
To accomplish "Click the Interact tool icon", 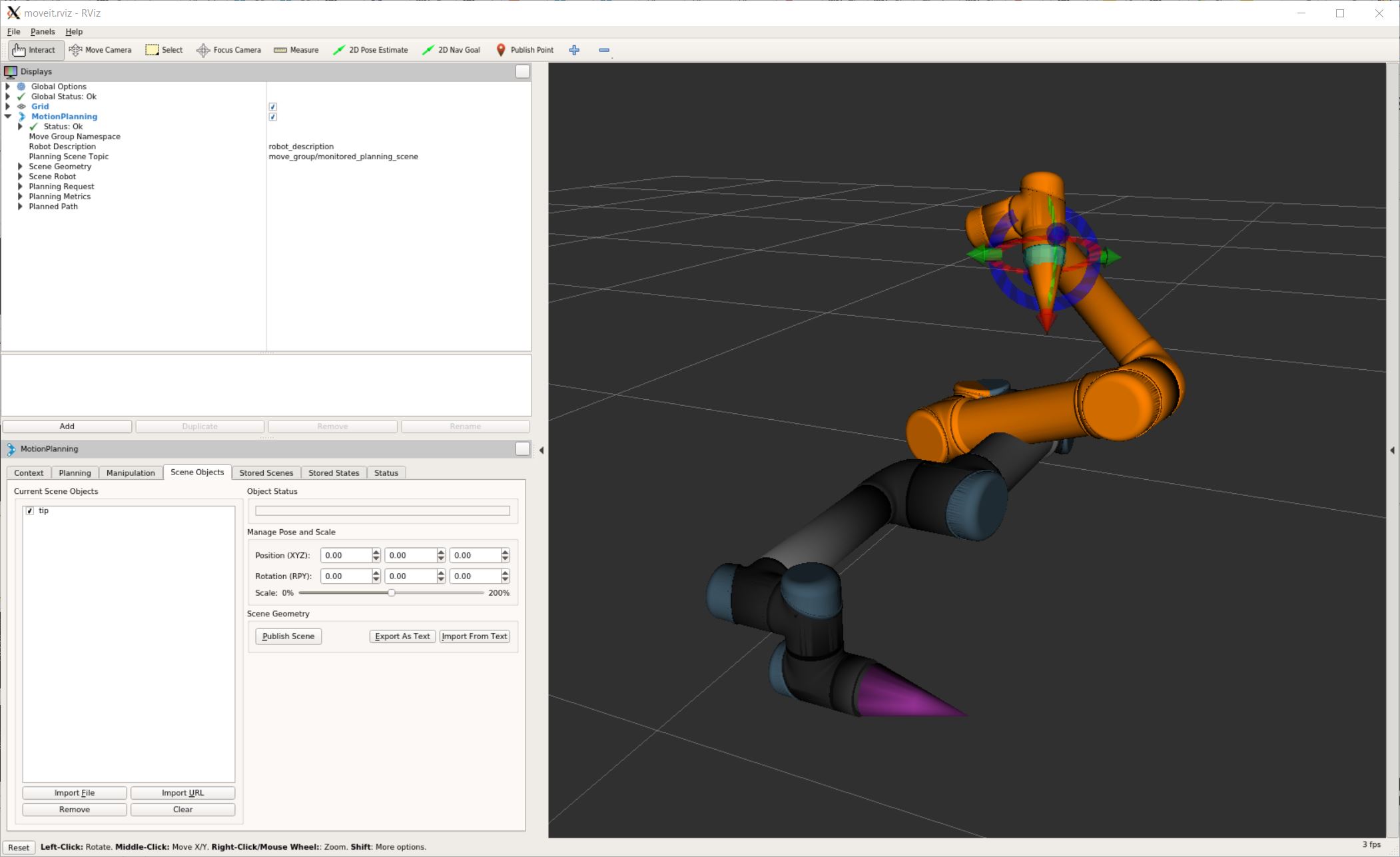I will pos(17,49).
